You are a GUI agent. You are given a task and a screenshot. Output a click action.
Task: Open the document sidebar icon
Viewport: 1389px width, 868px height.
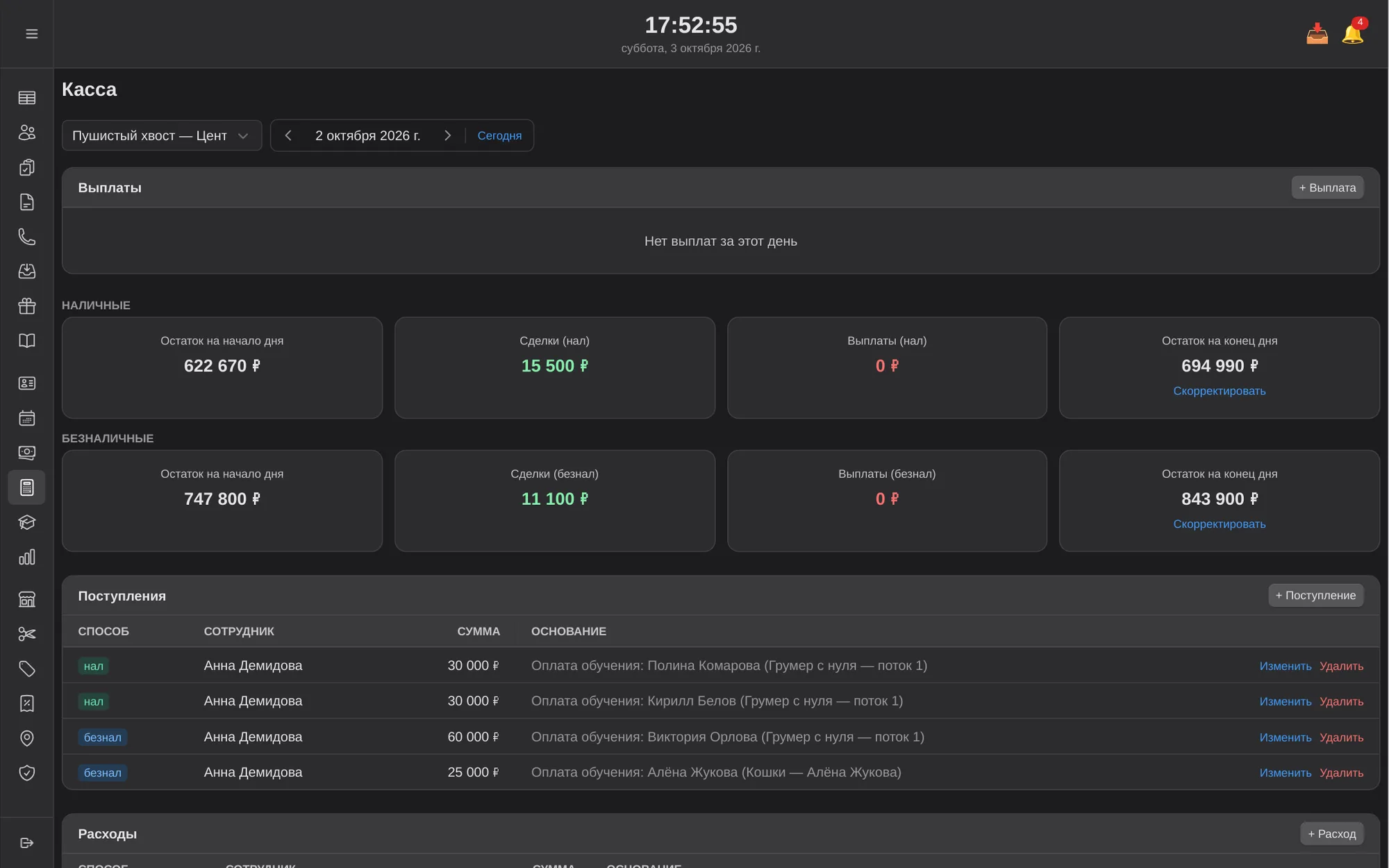27,202
